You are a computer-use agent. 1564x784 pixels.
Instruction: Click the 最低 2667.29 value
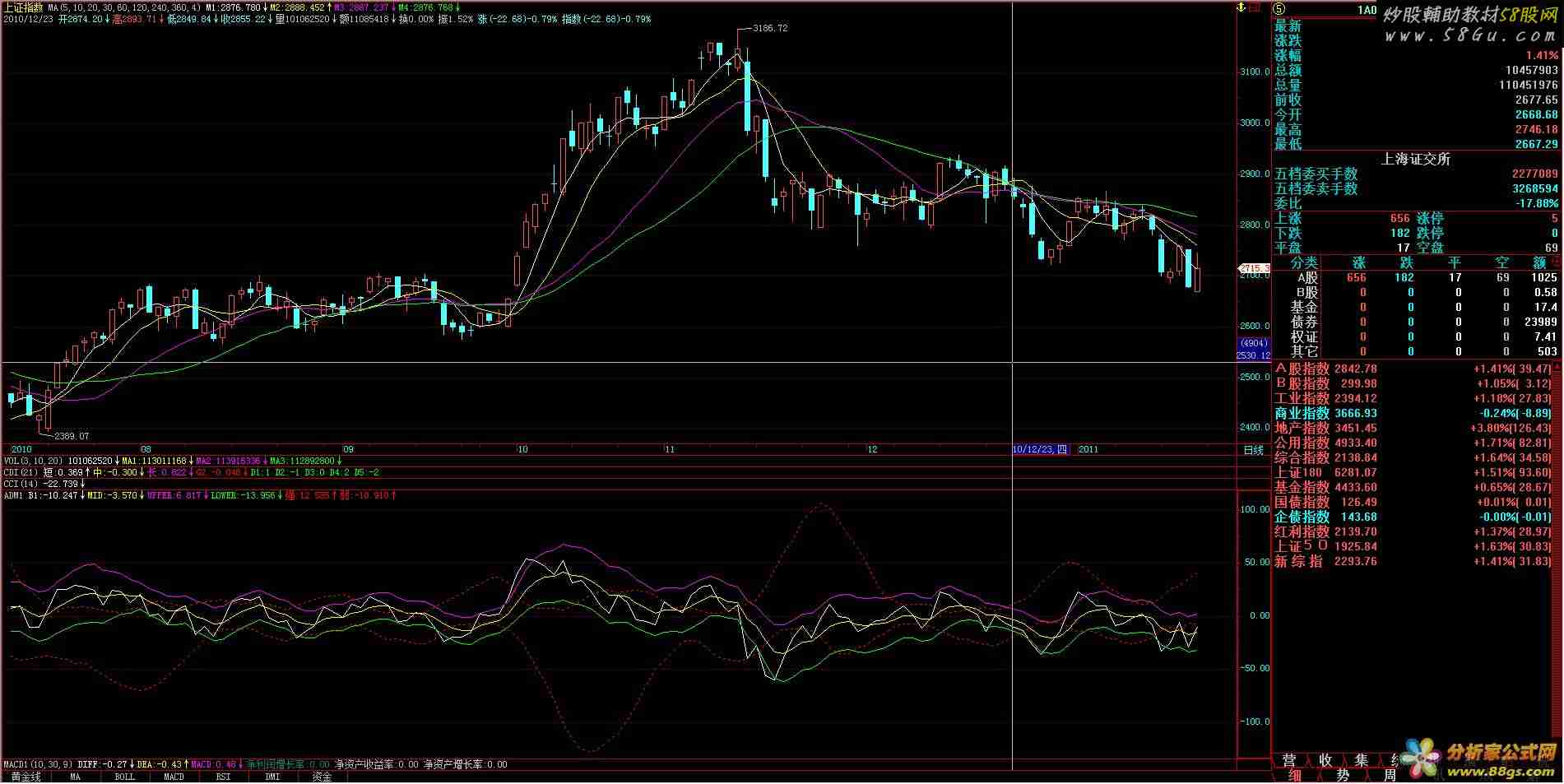pyautogui.click(x=1537, y=145)
